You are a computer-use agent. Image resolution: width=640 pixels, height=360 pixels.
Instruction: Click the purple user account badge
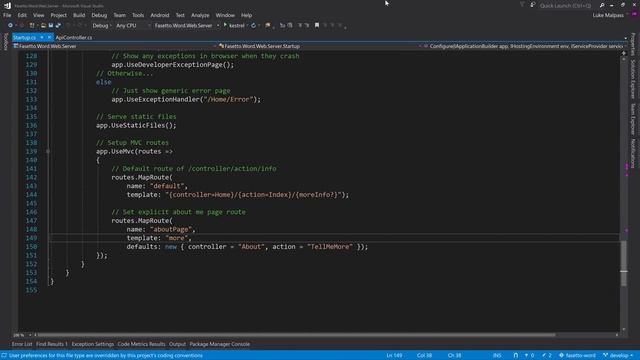pos(634,15)
